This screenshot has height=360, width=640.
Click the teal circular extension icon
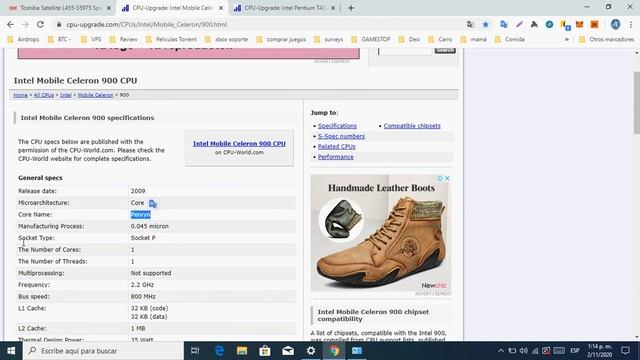pos(549,24)
